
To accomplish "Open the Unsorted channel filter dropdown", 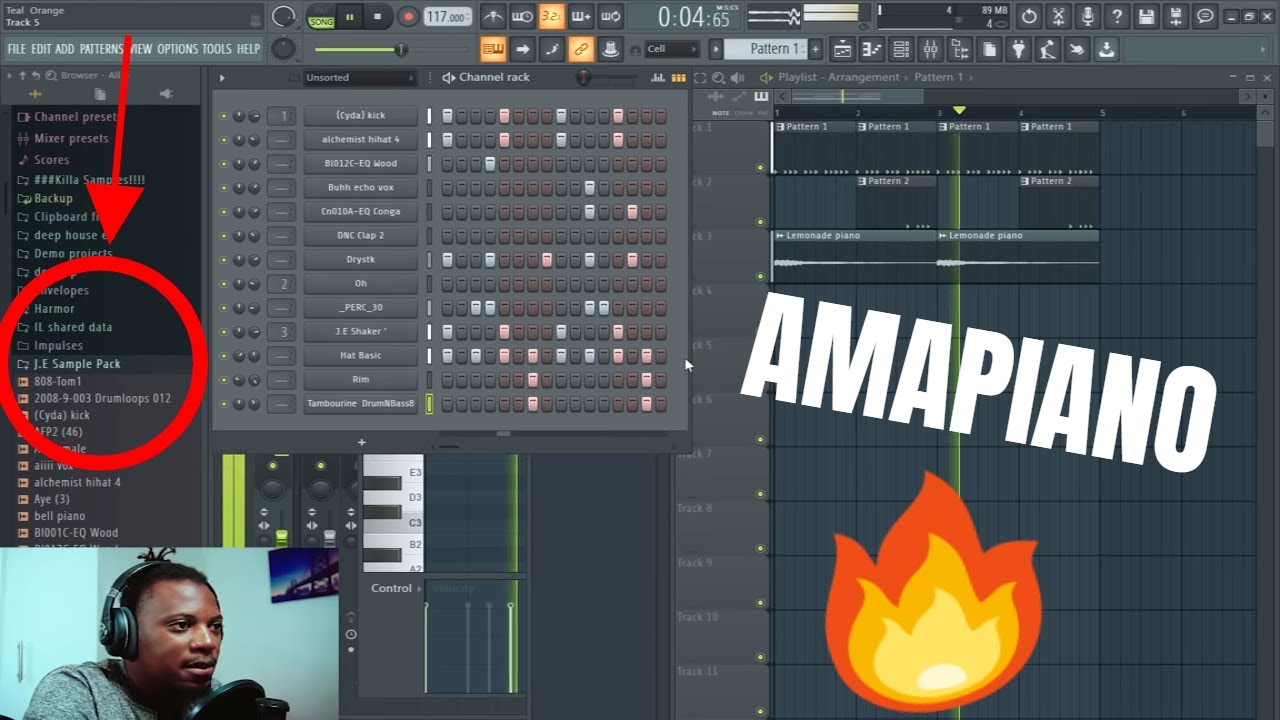I will click(x=360, y=78).
